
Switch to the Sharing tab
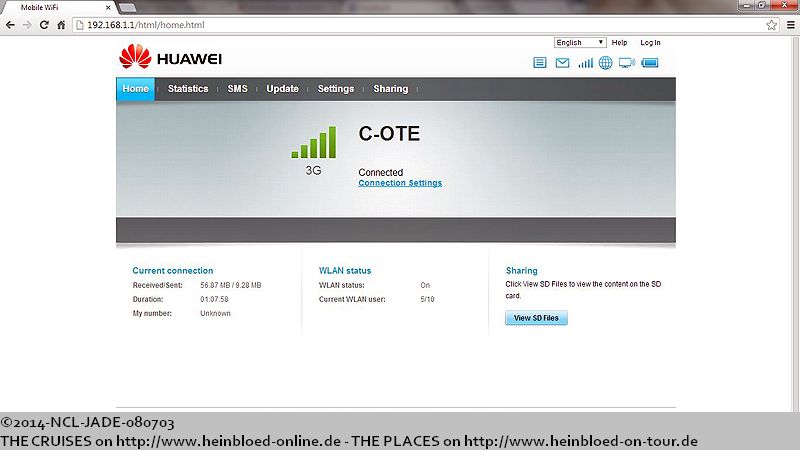coord(390,89)
